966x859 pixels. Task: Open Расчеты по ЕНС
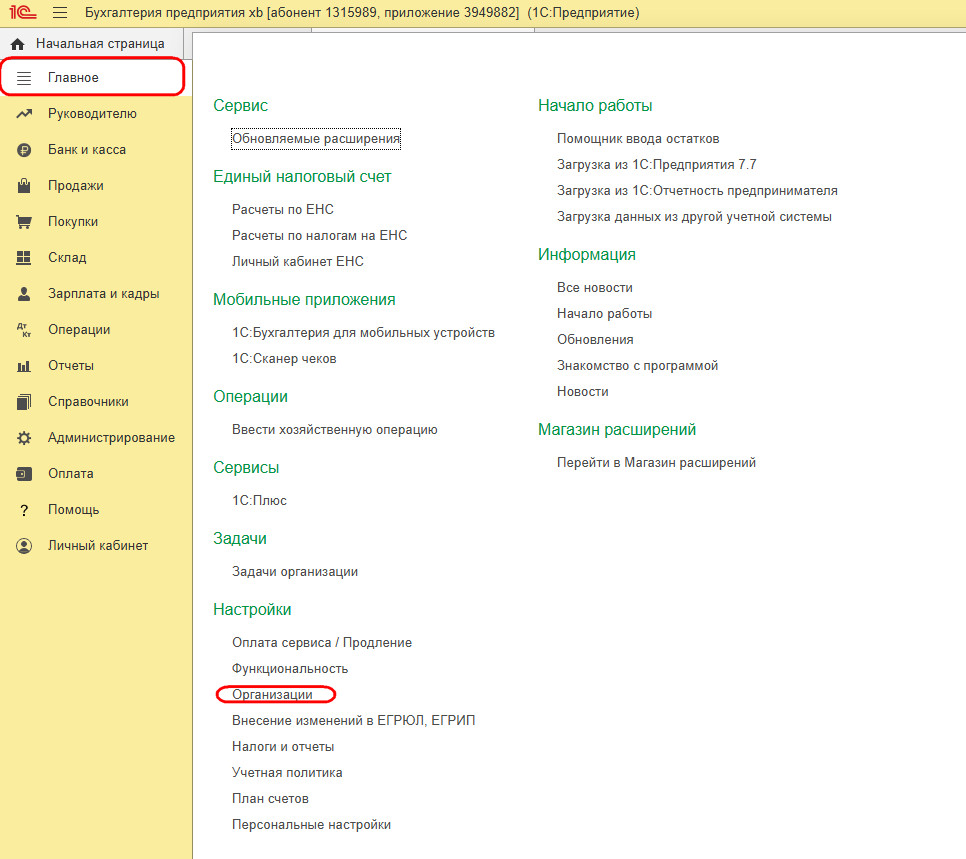point(283,210)
